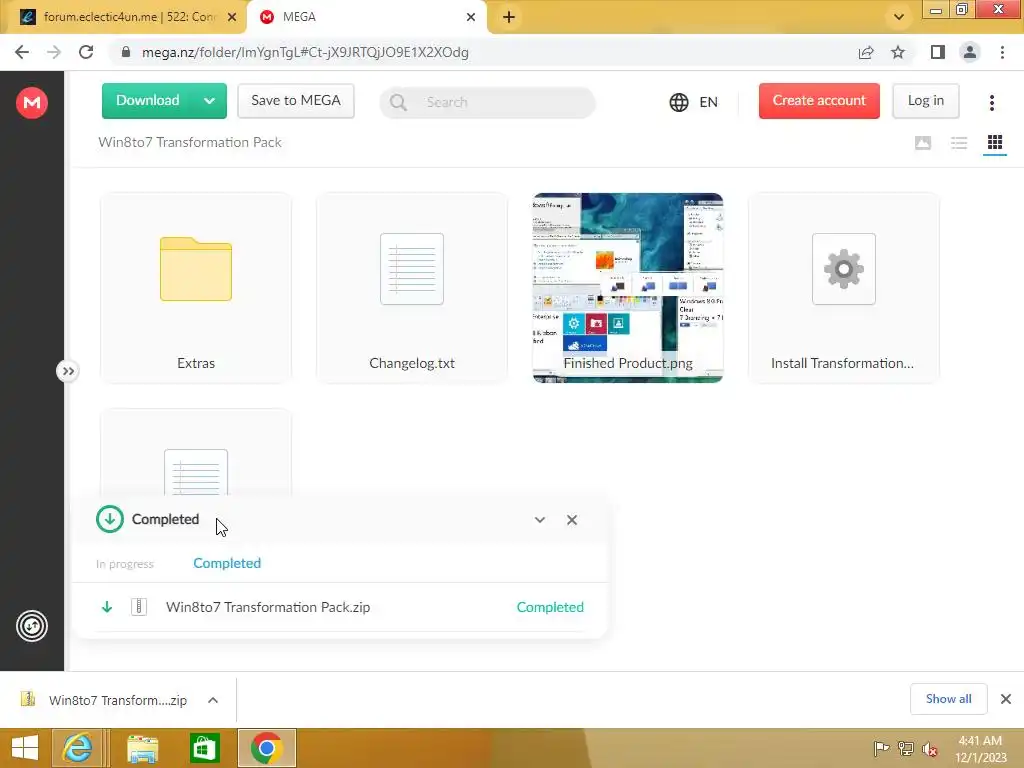Image resolution: width=1024 pixels, height=768 pixels.
Task: Click the Win8to7 Transformation Pack.zip transfer row
Action: pos(340,607)
